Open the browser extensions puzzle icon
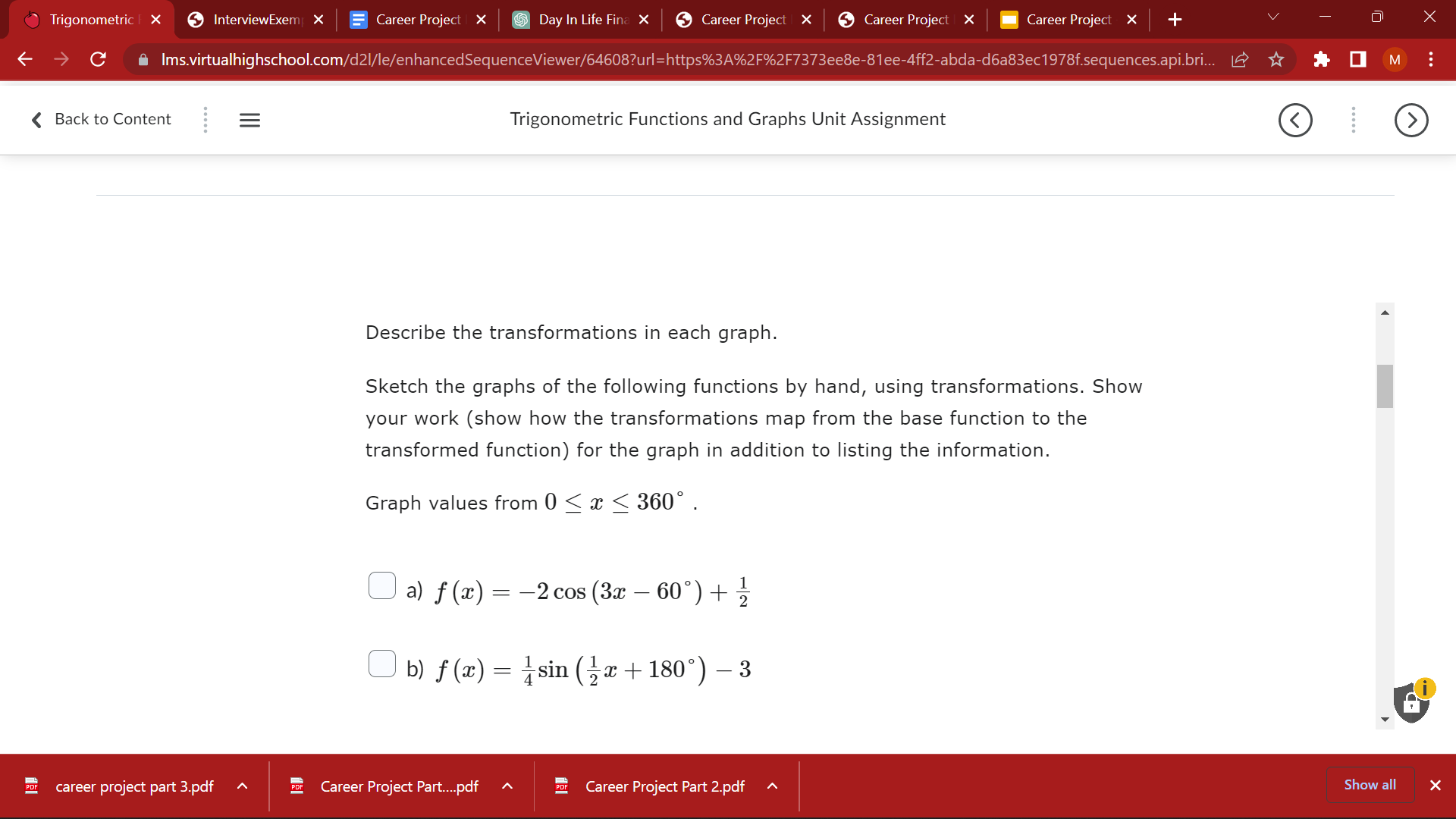This screenshot has width=1456, height=819. point(1322,60)
